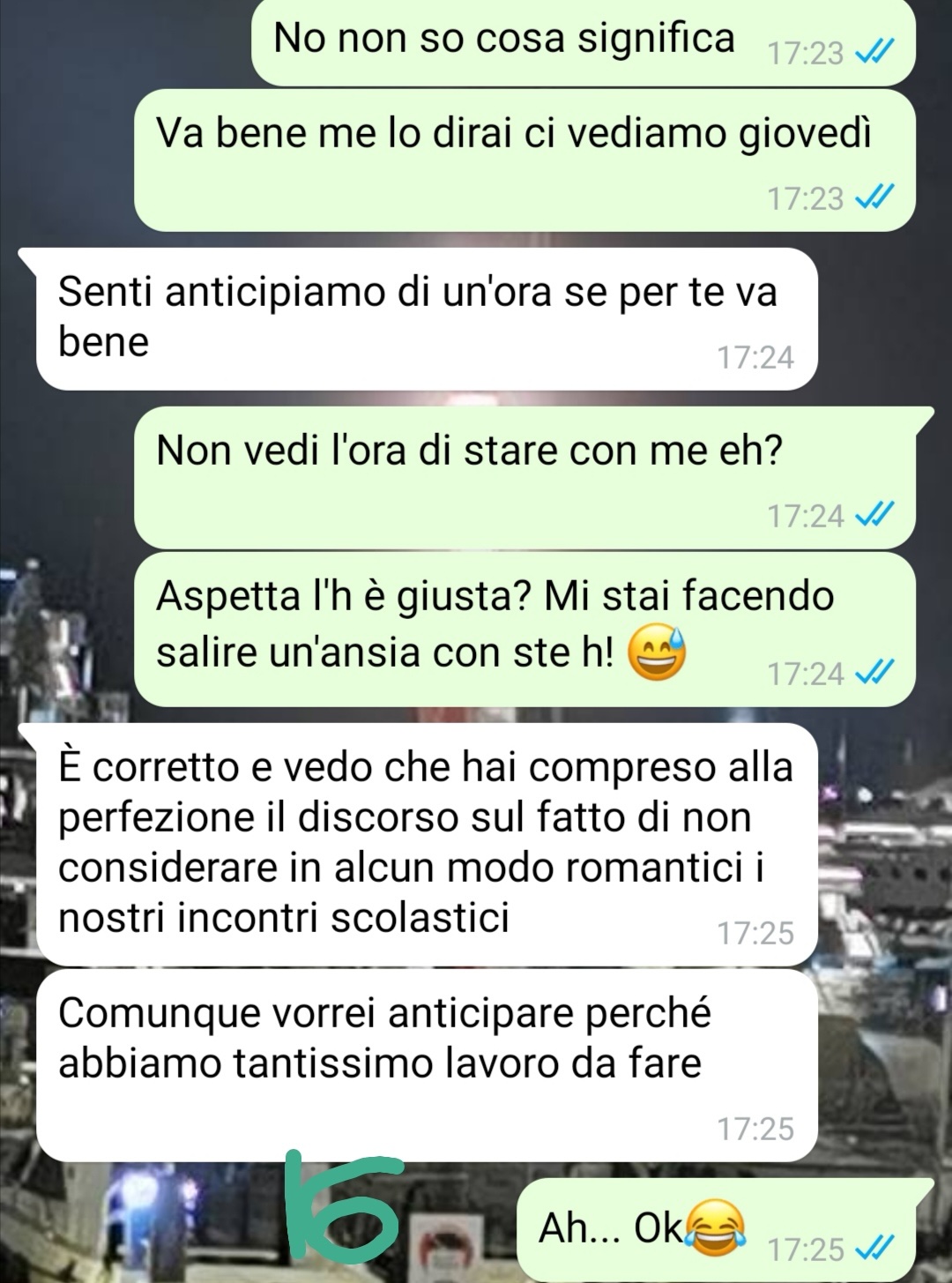The width and height of the screenshot is (952, 1283).
Task: Click the read ticks beside the sweating emoji message
Action: (875, 675)
